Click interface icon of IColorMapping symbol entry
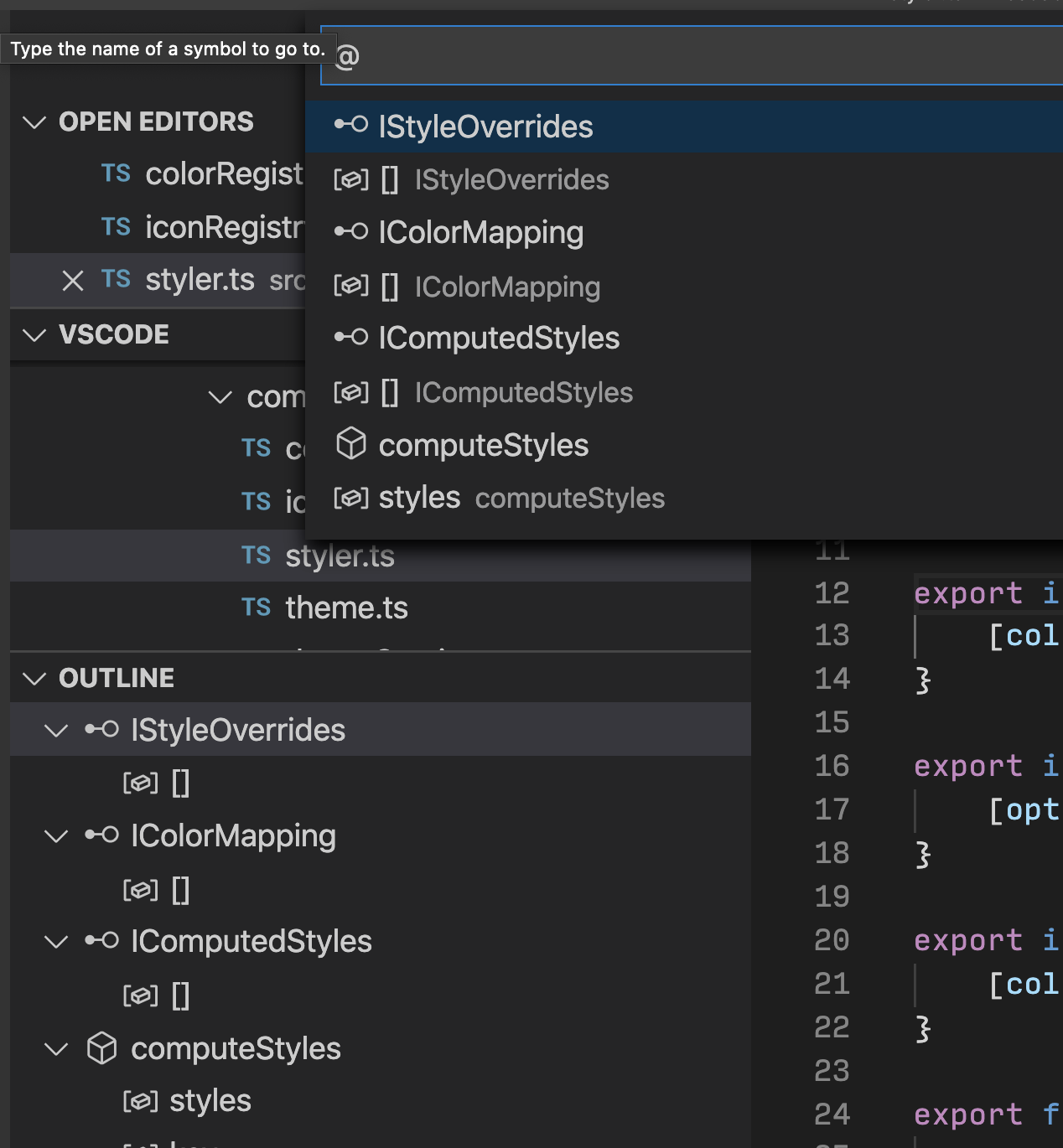Image resolution: width=1063 pixels, height=1148 pixels. [351, 231]
